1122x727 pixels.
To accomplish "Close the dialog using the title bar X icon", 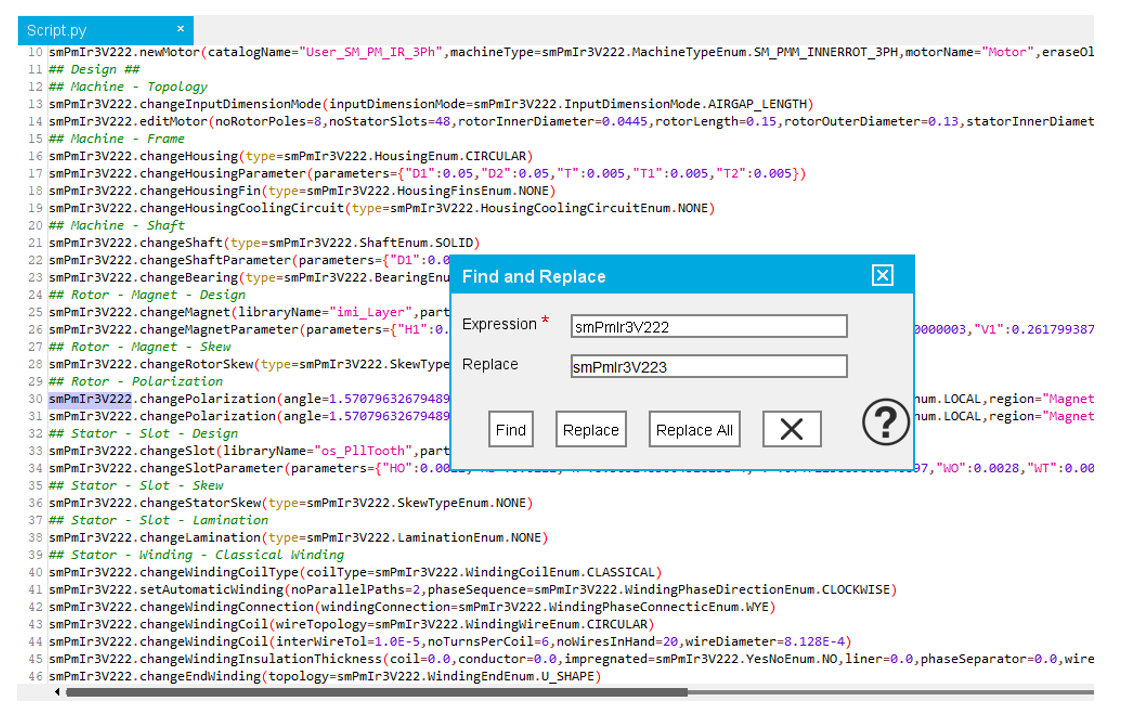I will coord(881,276).
